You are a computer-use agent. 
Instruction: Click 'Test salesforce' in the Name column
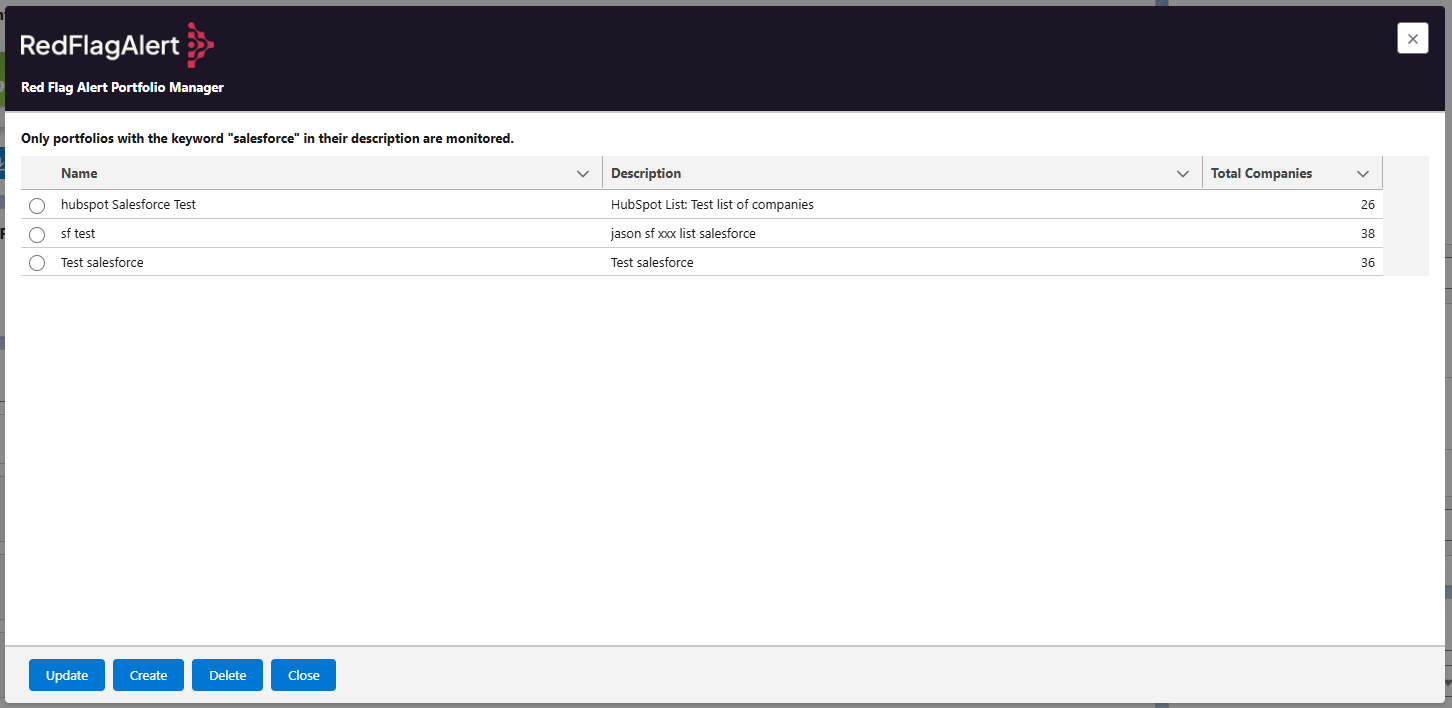pos(102,262)
